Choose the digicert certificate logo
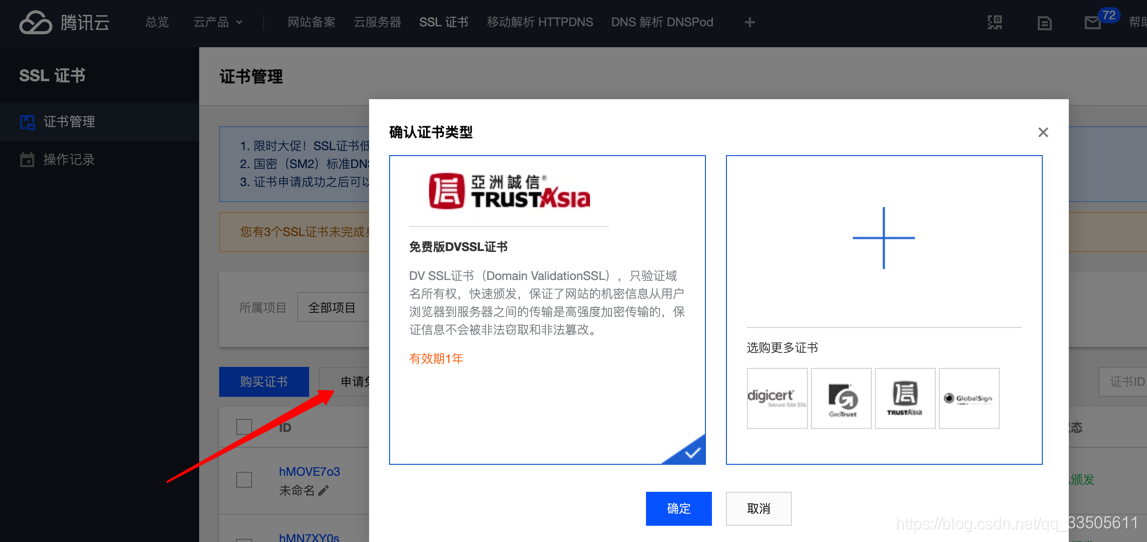 777,398
